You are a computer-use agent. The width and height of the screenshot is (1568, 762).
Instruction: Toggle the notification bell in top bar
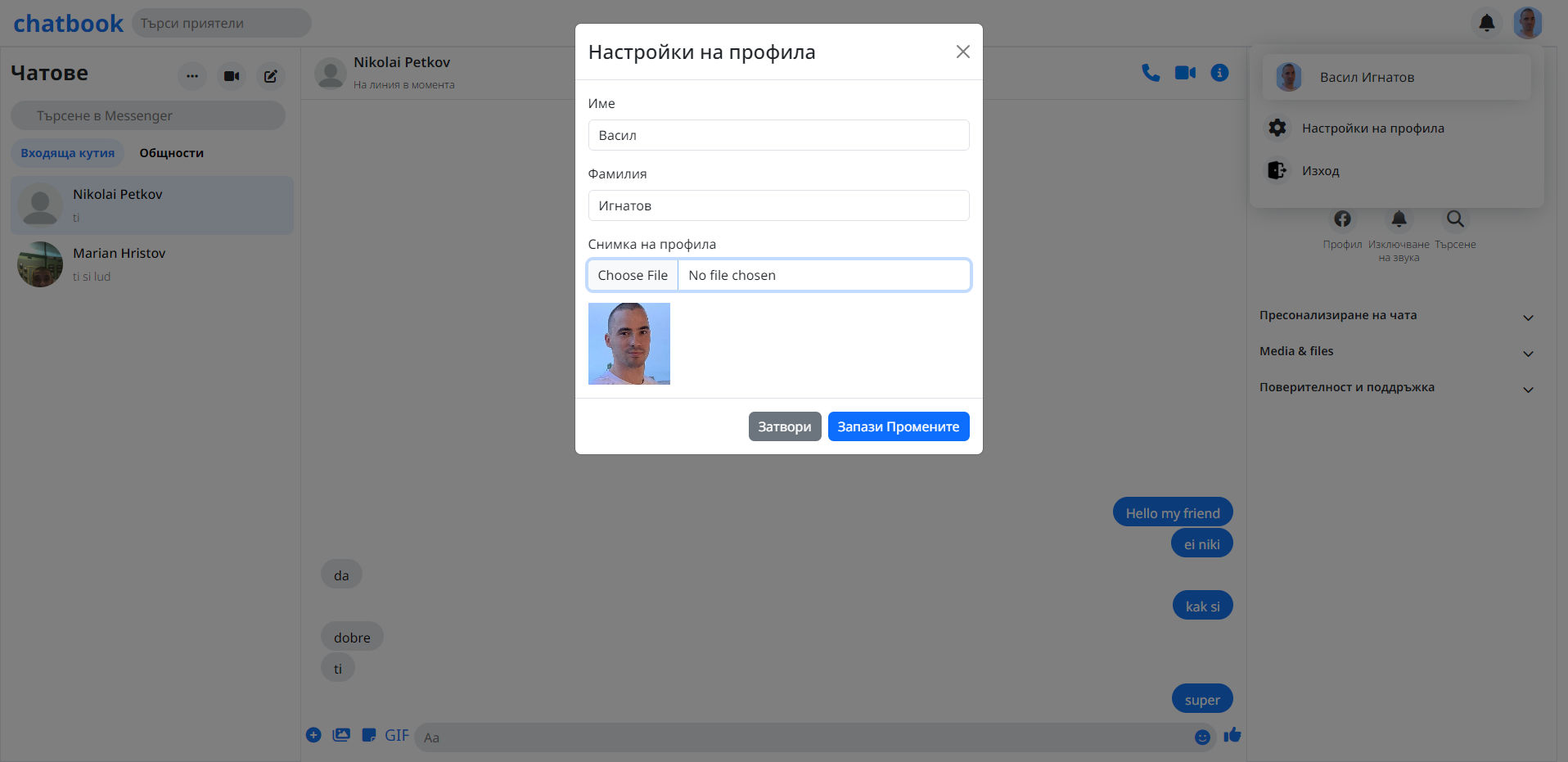click(1487, 23)
